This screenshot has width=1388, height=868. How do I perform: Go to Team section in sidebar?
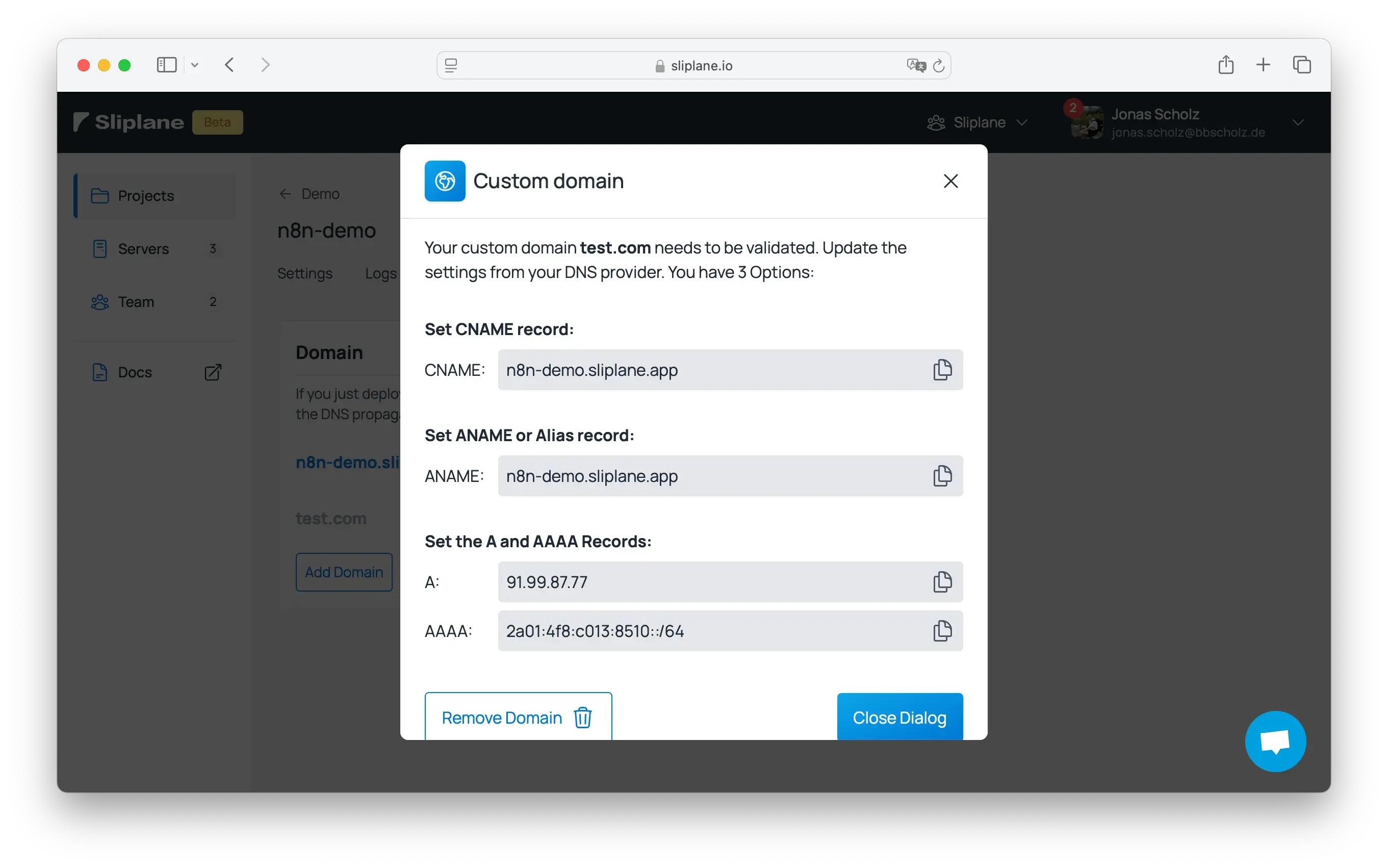(136, 302)
